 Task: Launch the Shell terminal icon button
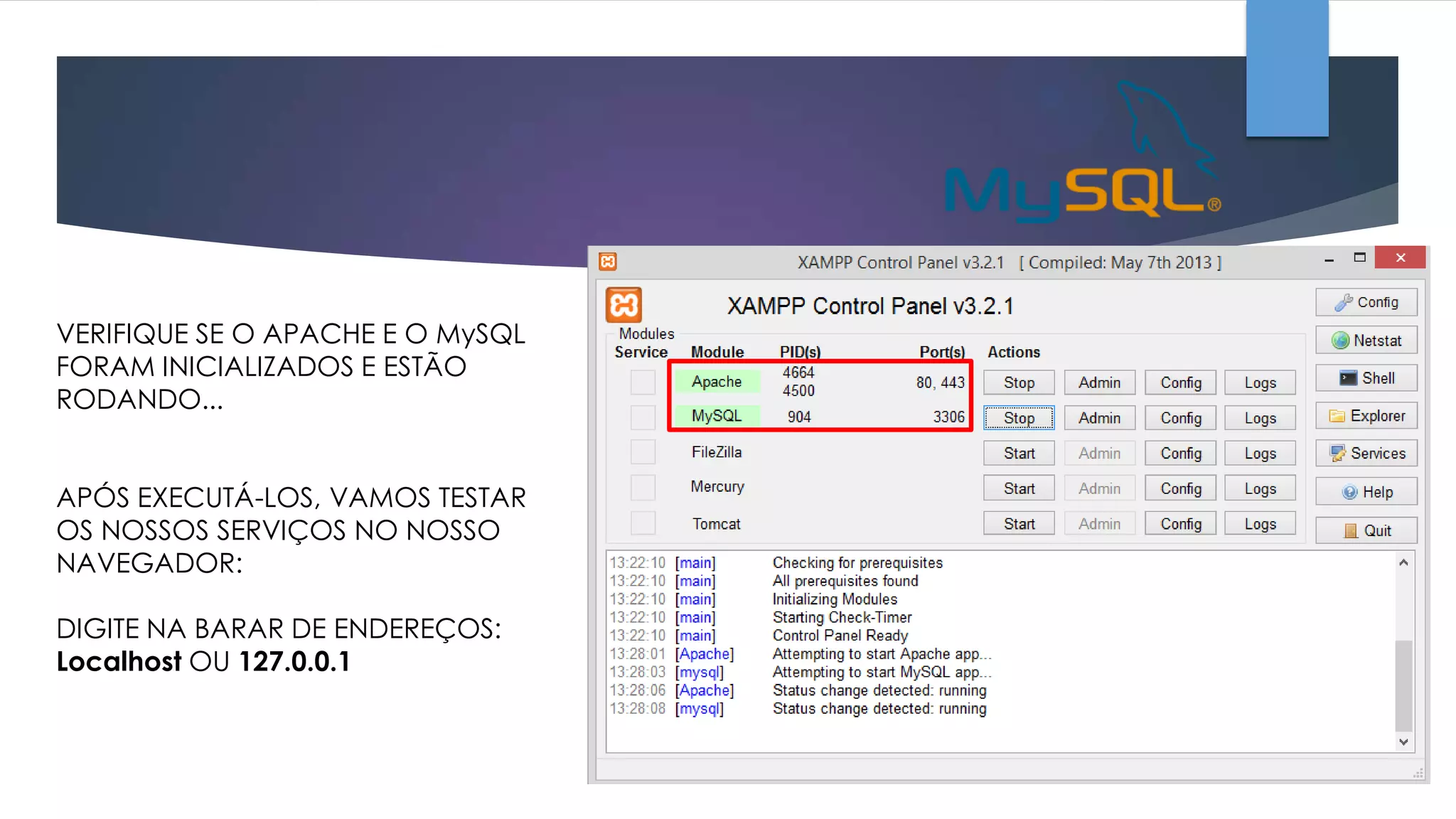pyautogui.click(x=1366, y=378)
